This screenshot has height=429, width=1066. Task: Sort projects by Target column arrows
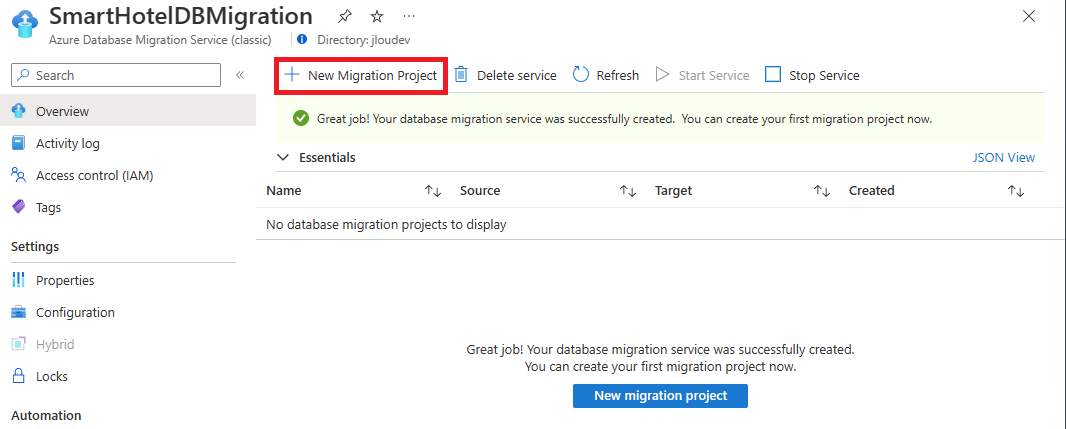822,191
